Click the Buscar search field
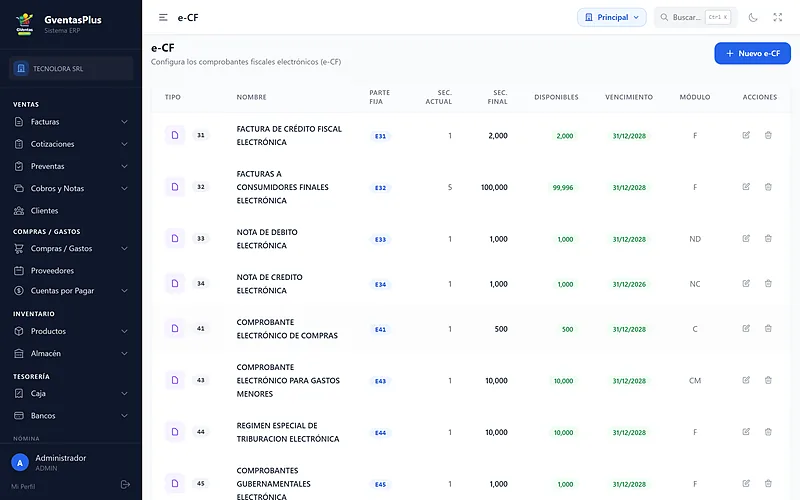Viewport: 800px width, 500px height. (695, 17)
